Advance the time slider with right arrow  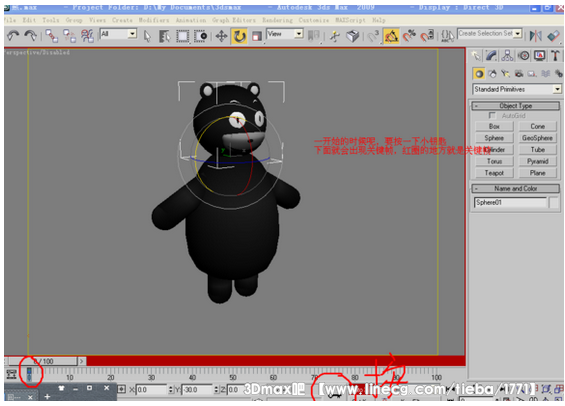pos(82,361)
